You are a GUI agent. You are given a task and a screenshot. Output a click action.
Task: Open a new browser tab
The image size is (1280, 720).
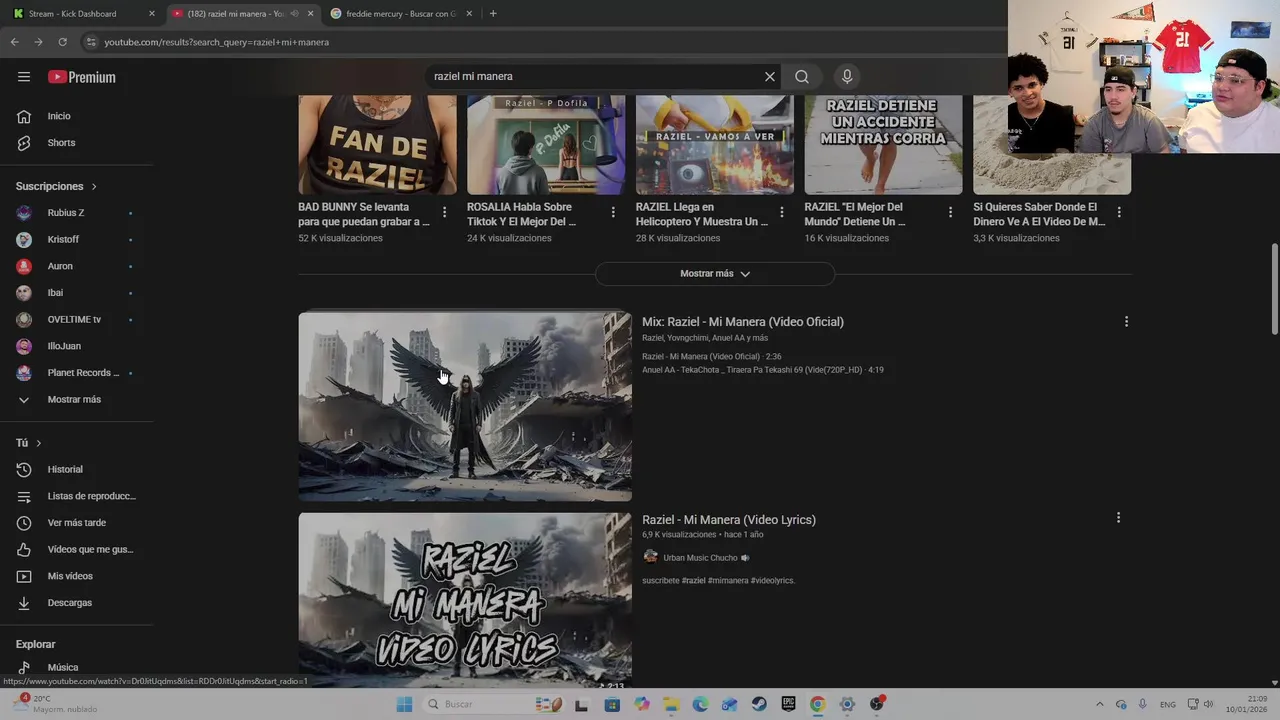pyautogui.click(x=493, y=14)
